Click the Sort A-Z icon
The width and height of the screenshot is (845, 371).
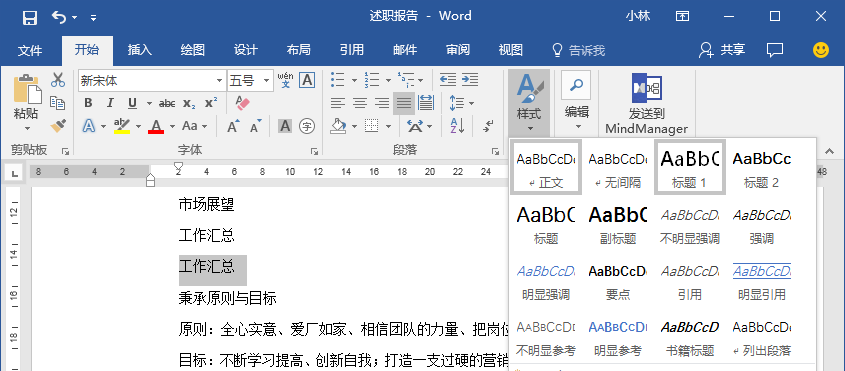[x=457, y=126]
